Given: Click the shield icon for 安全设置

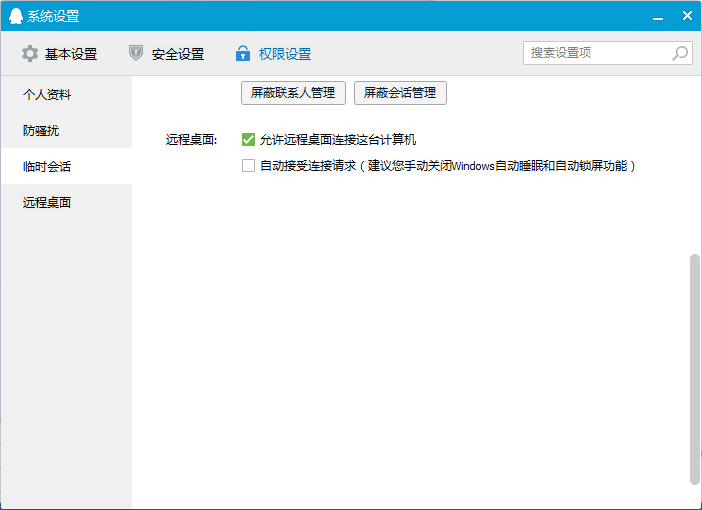Looking at the screenshot, I should pos(136,54).
